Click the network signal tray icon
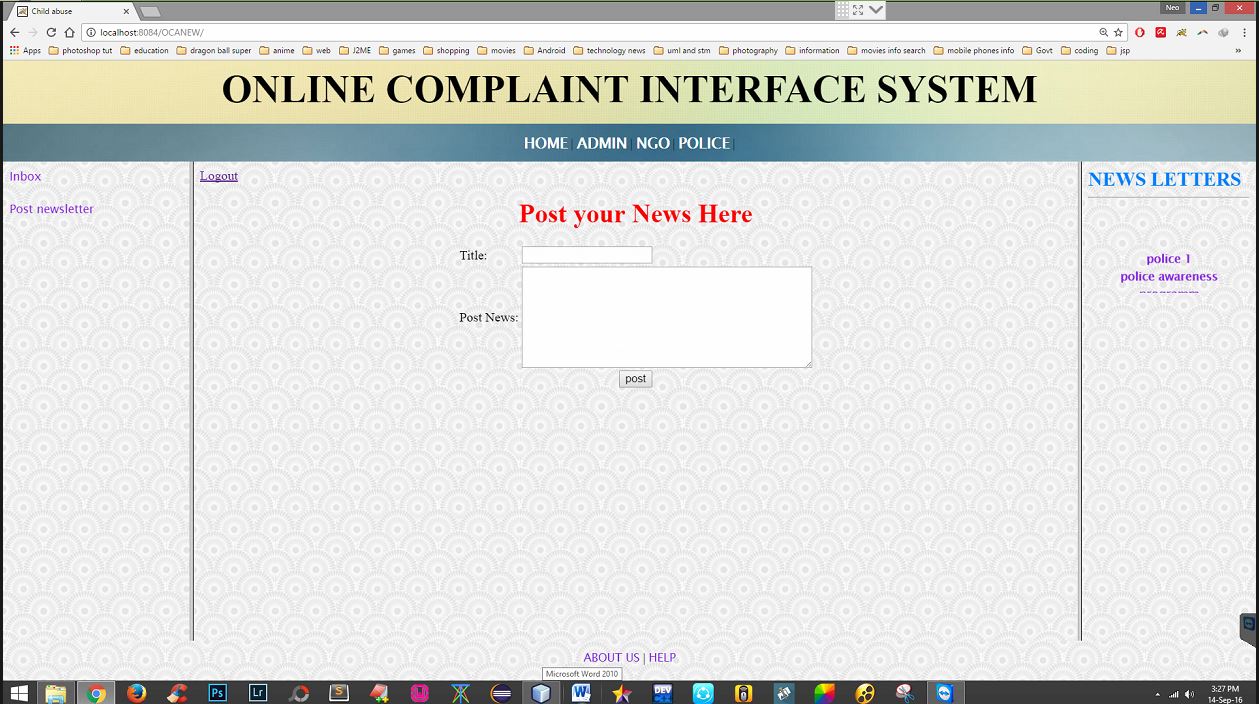Viewport: 1259px width, 704px height. 1174,693
